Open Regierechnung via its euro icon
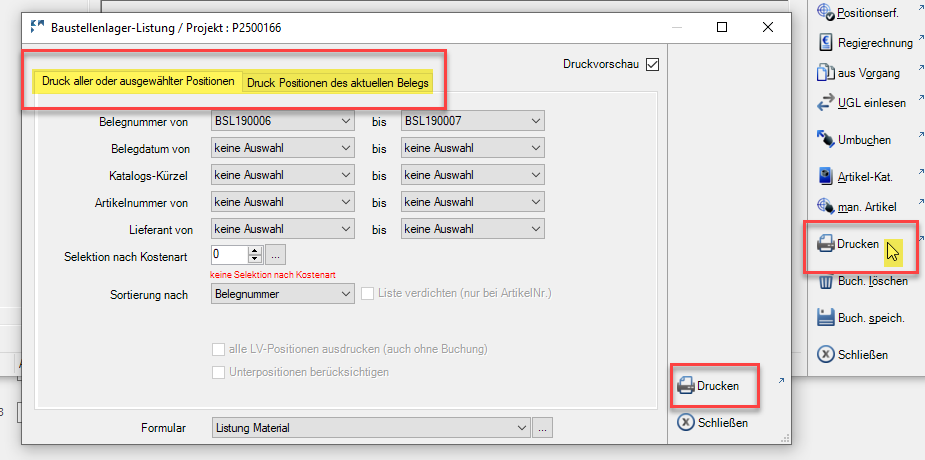This screenshot has height=460, width=925. 826,42
